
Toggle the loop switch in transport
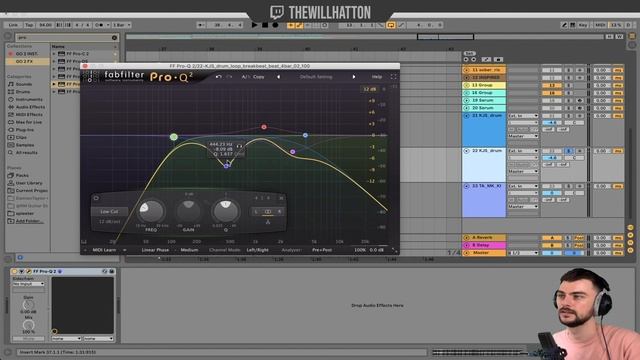[x=391, y=25]
